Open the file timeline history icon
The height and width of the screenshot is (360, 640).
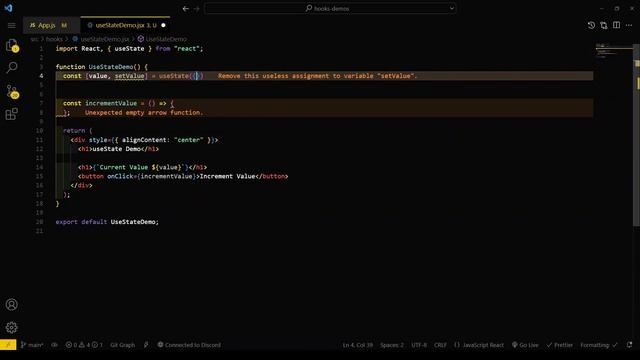(591, 25)
